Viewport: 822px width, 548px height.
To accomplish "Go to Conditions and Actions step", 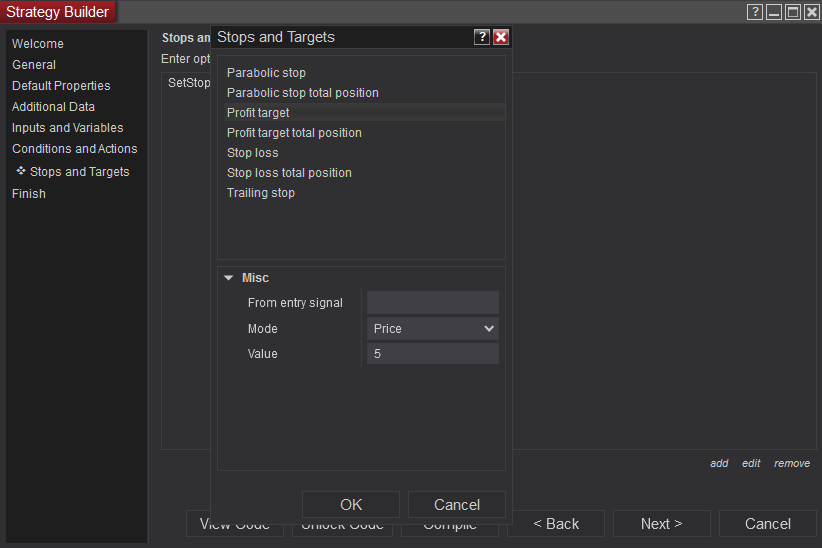I will click(75, 149).
